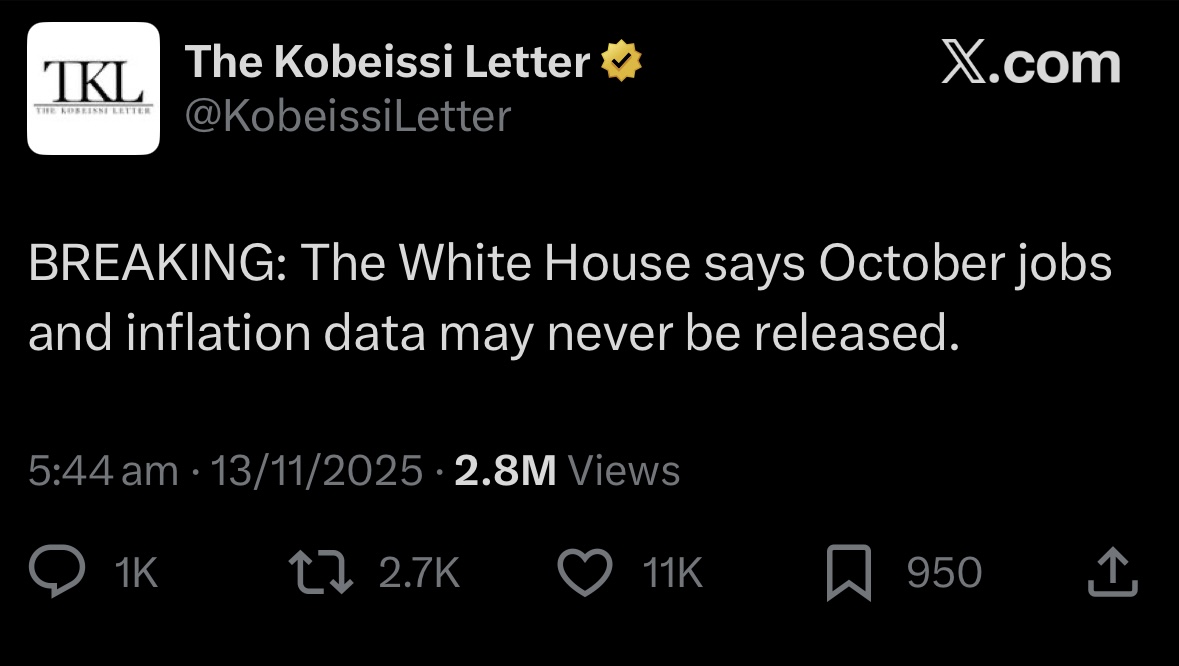Click the X.com logo
The height and width of the screenshot is (666, 1179).
1031,64
